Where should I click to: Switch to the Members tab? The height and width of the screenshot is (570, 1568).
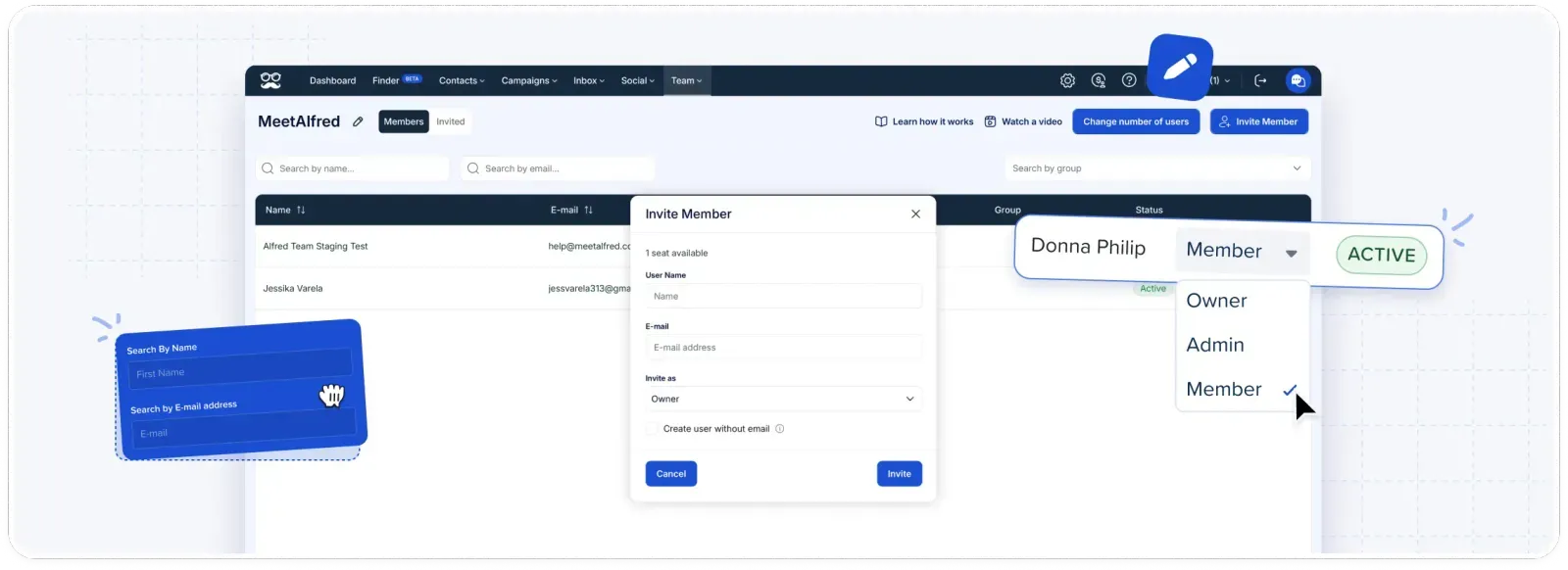coord(404,121)
